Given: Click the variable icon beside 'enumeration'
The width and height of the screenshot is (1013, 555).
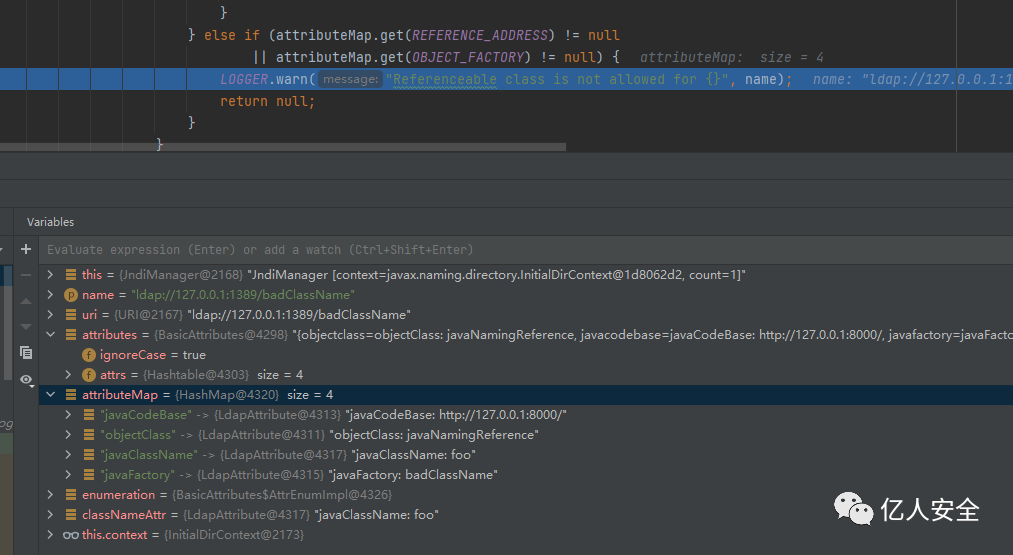Looking at the screenshot, I should [70, 495].
